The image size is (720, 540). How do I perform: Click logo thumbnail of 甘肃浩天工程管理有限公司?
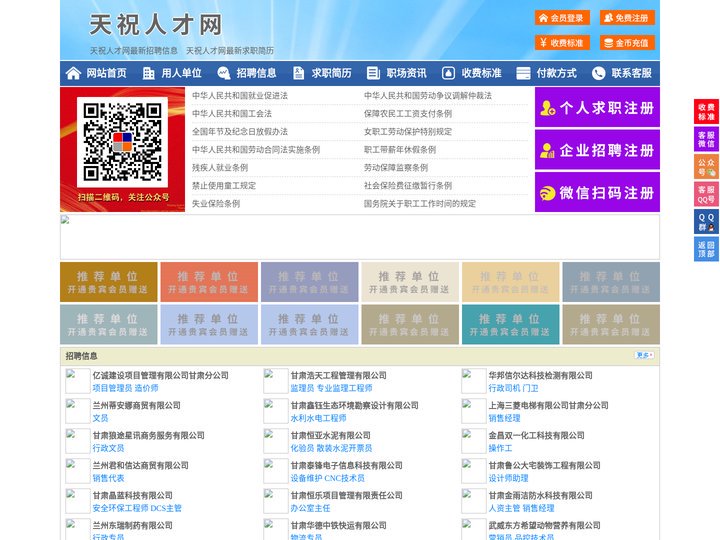coord(276,381)
